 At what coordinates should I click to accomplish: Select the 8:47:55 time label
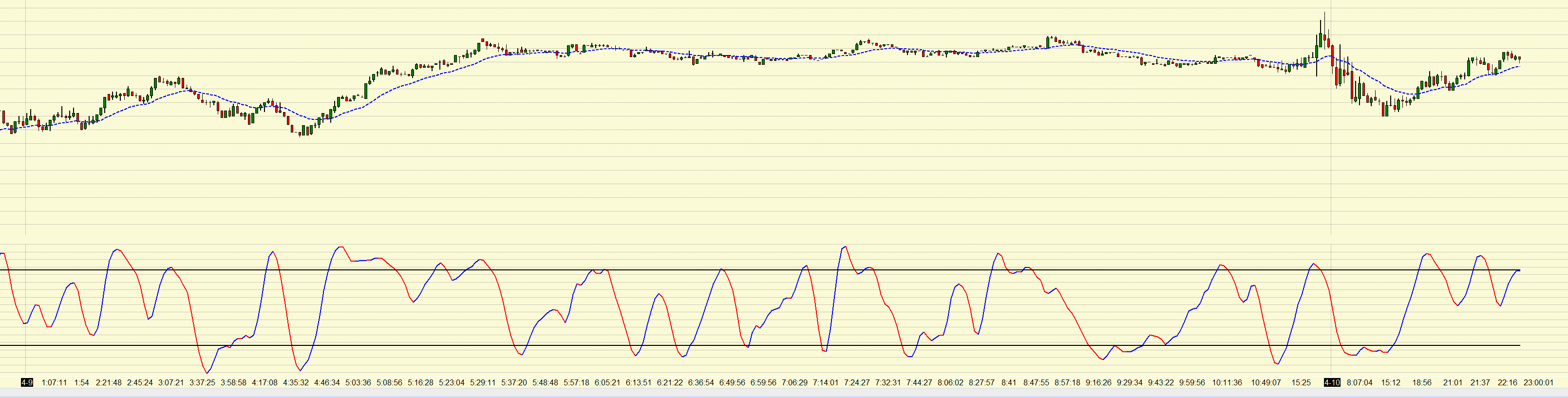1036,383
